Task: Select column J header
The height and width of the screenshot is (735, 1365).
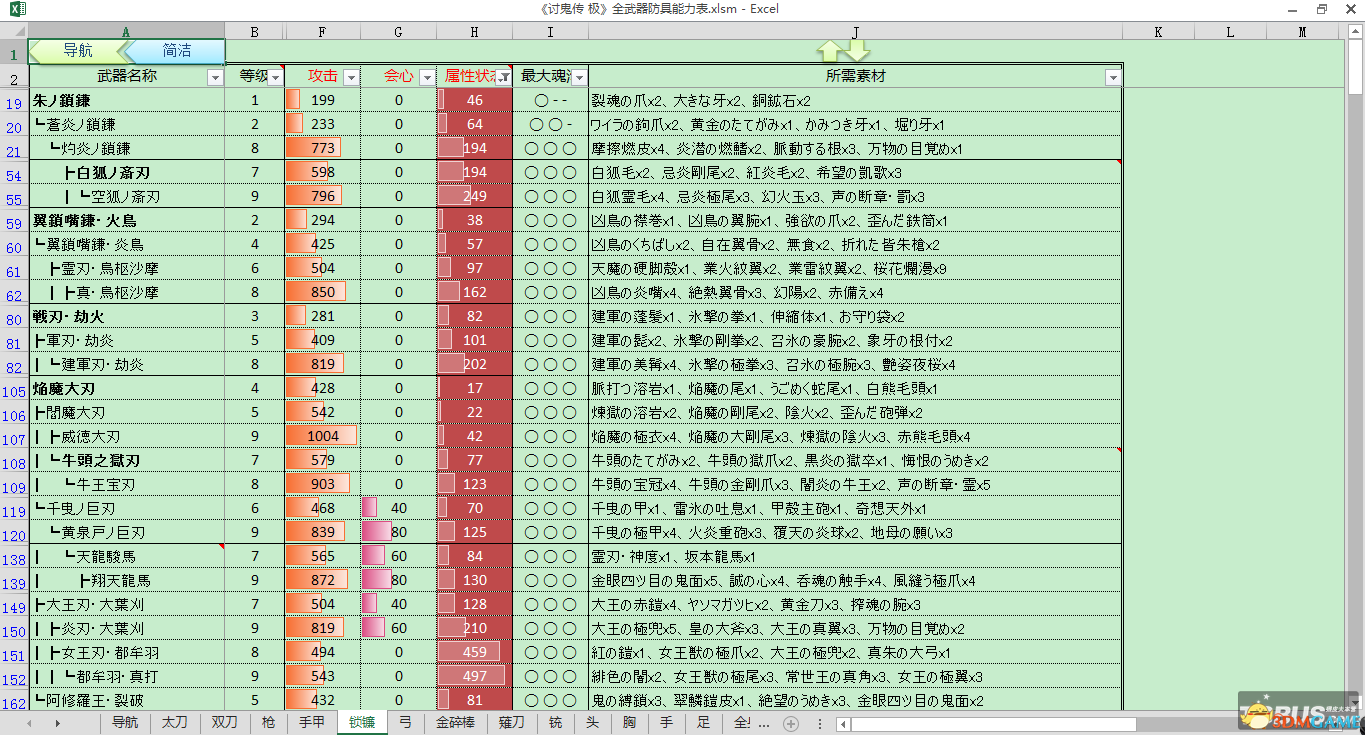Action: [855, 32]
